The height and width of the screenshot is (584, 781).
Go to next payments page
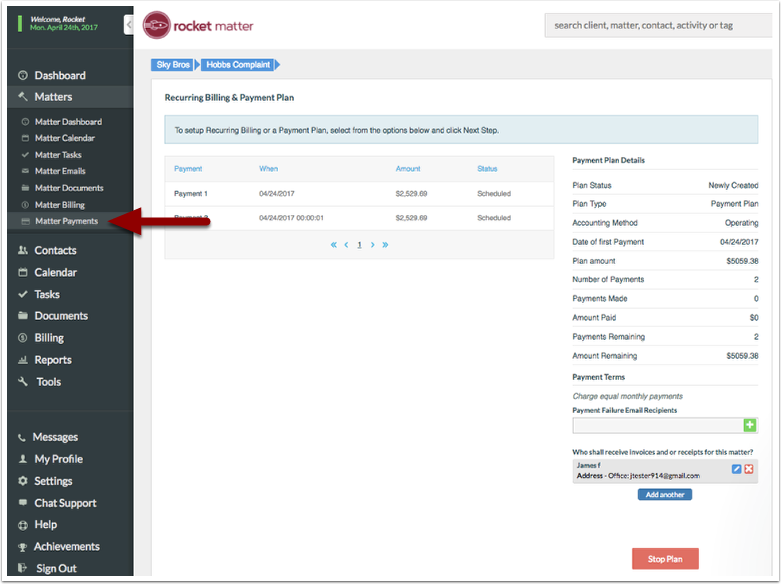[x=373, y=245]
